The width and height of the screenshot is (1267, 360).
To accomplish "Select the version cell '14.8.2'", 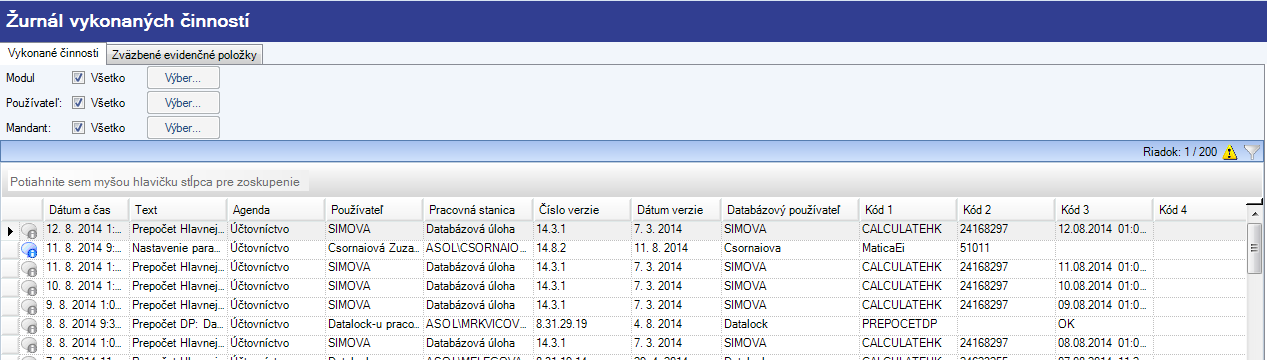I will (581, 249).
